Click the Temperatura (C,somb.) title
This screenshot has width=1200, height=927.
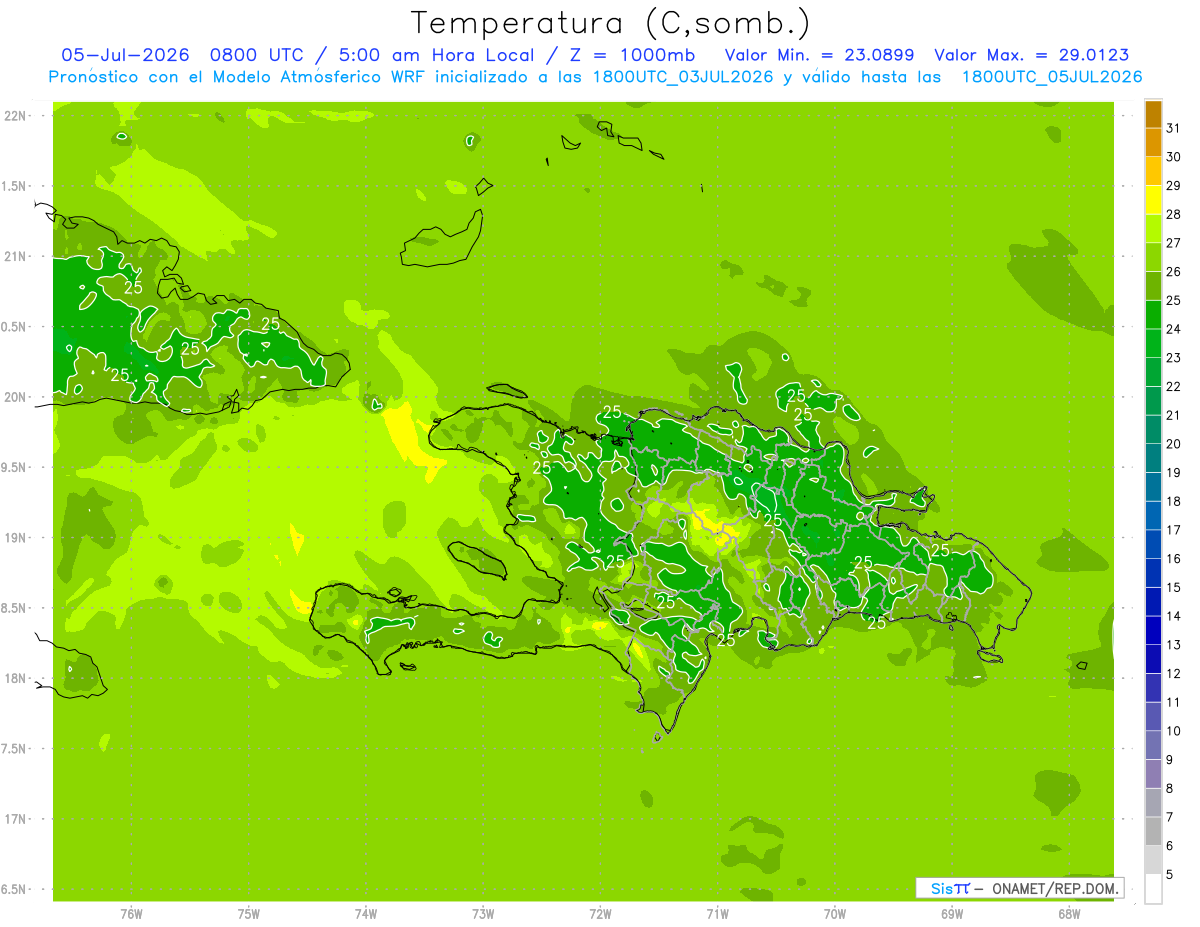tap(611, 22)
